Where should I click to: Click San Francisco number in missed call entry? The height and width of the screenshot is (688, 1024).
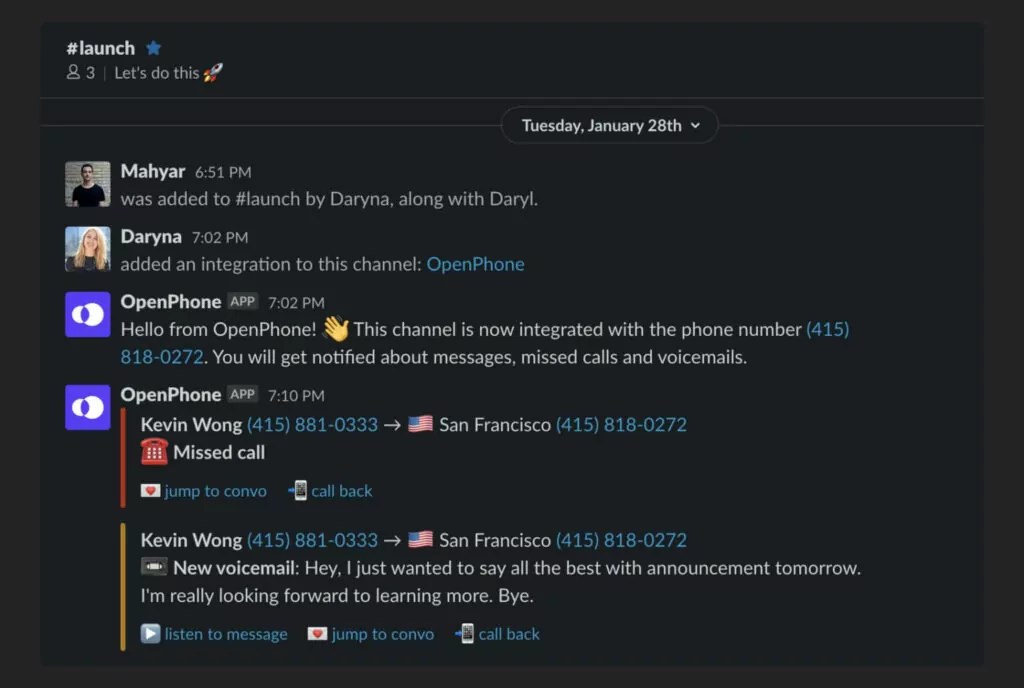(x=621, y=424)
